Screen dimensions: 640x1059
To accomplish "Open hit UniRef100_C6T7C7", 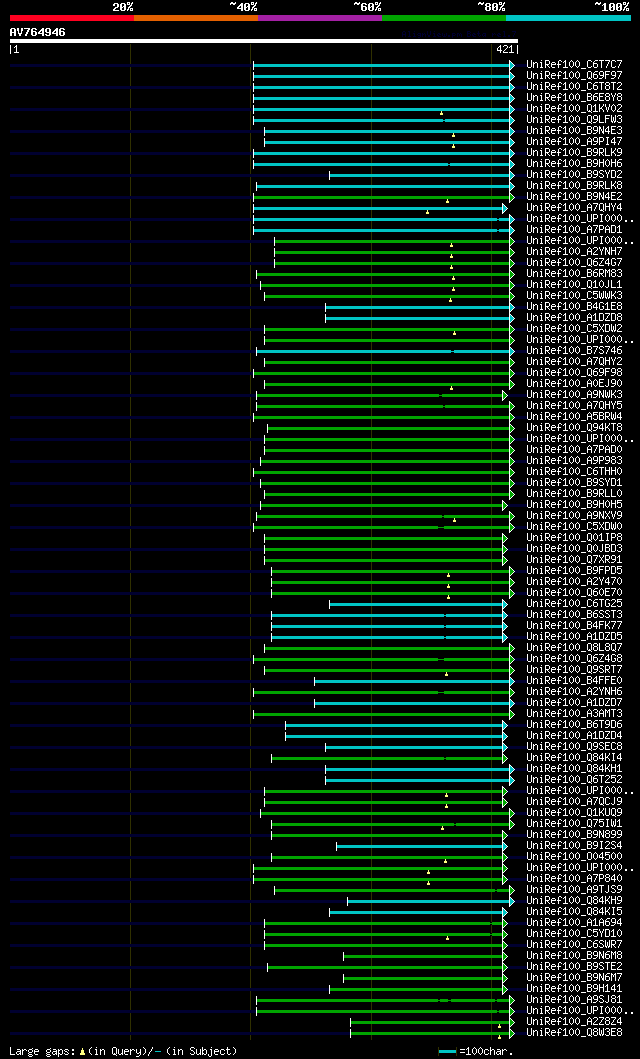I will coord(575,64).
